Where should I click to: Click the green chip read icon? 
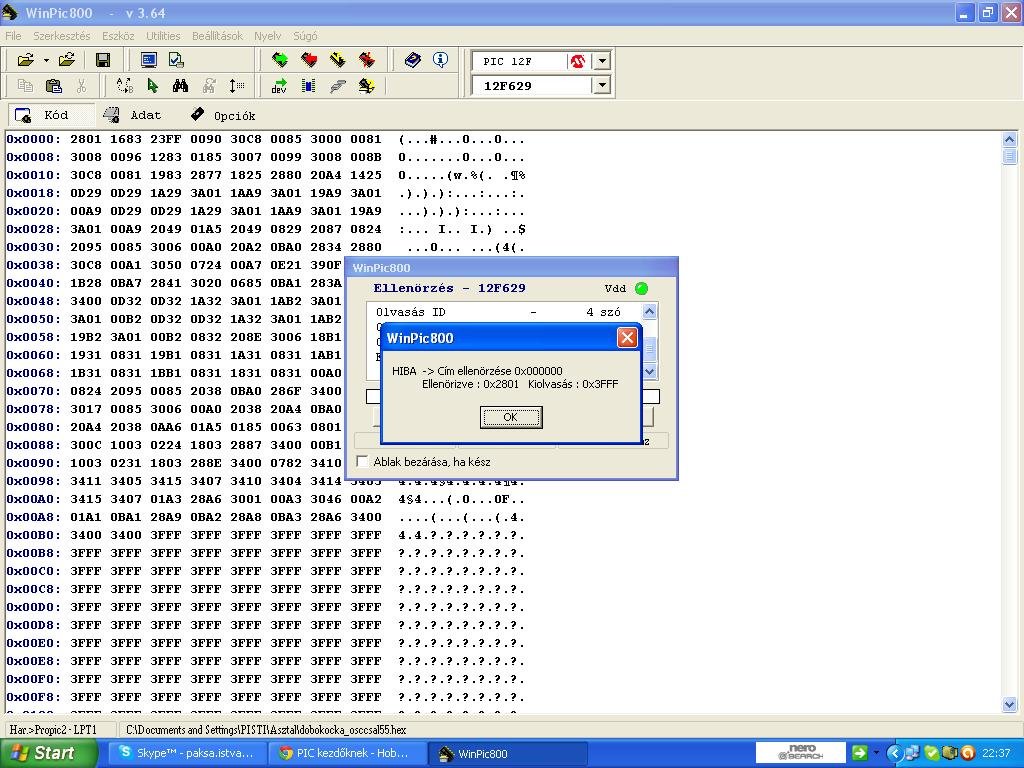pos(280,60)
